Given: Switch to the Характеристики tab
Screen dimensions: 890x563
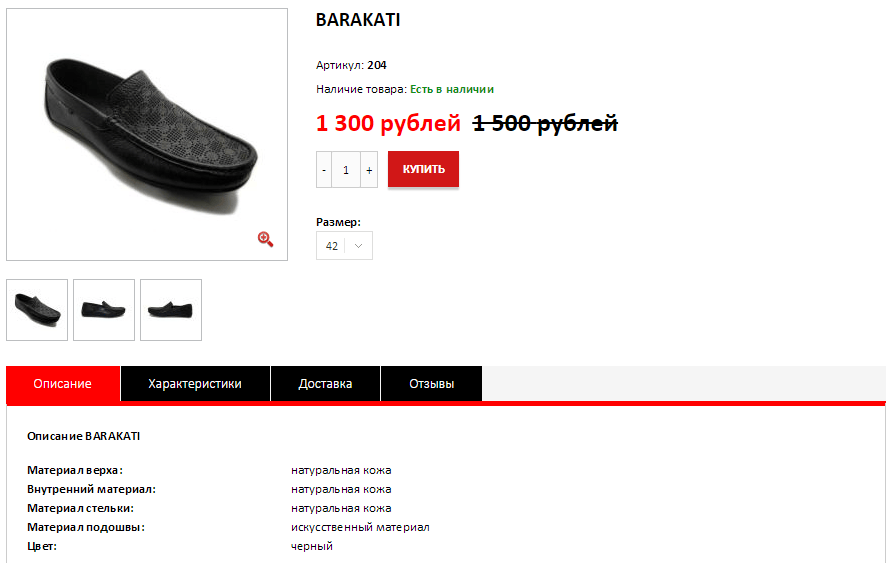Looking at the screenshot, I should click(x=195, y=384).
